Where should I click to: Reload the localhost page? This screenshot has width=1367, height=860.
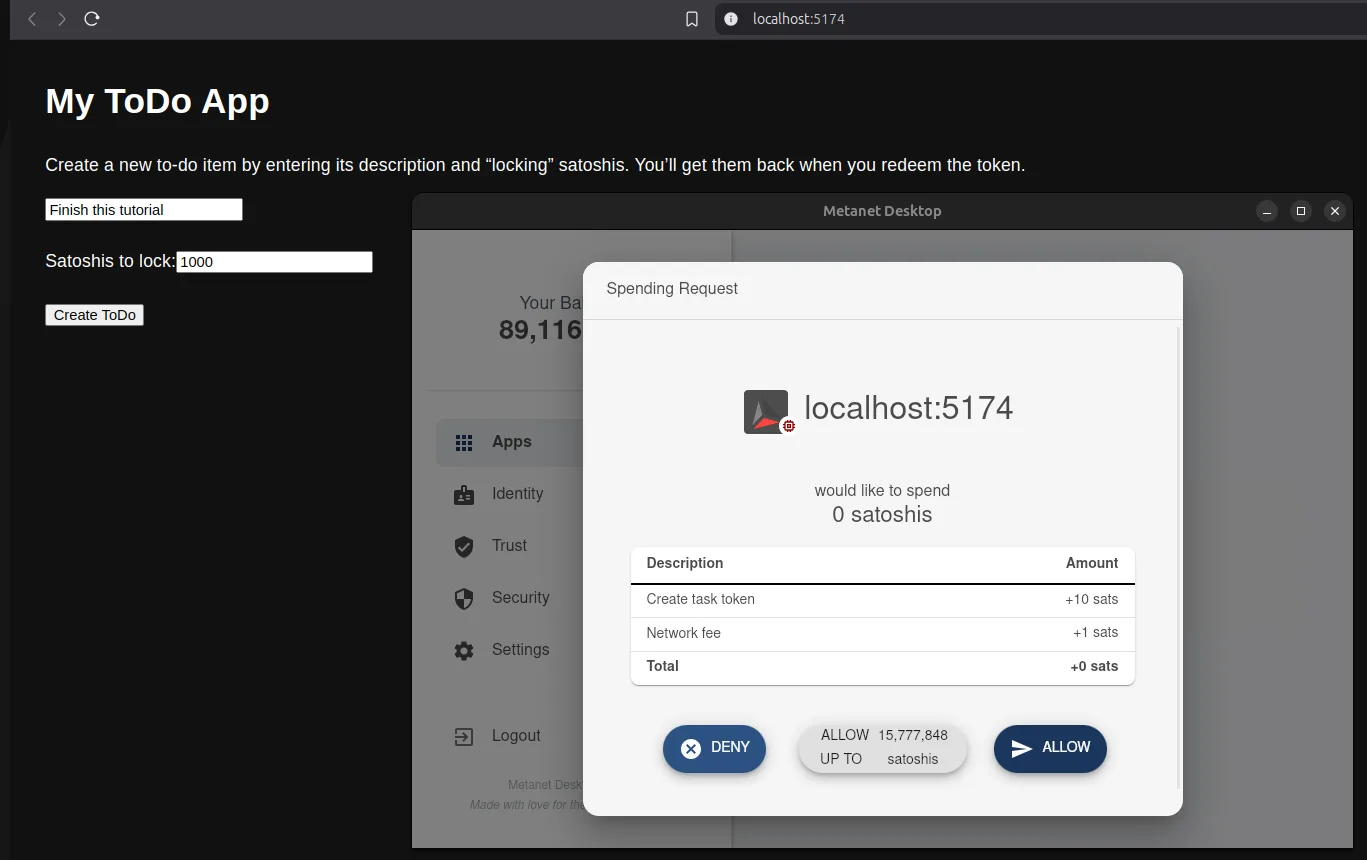pyautogui.click(x=92, y=19)
